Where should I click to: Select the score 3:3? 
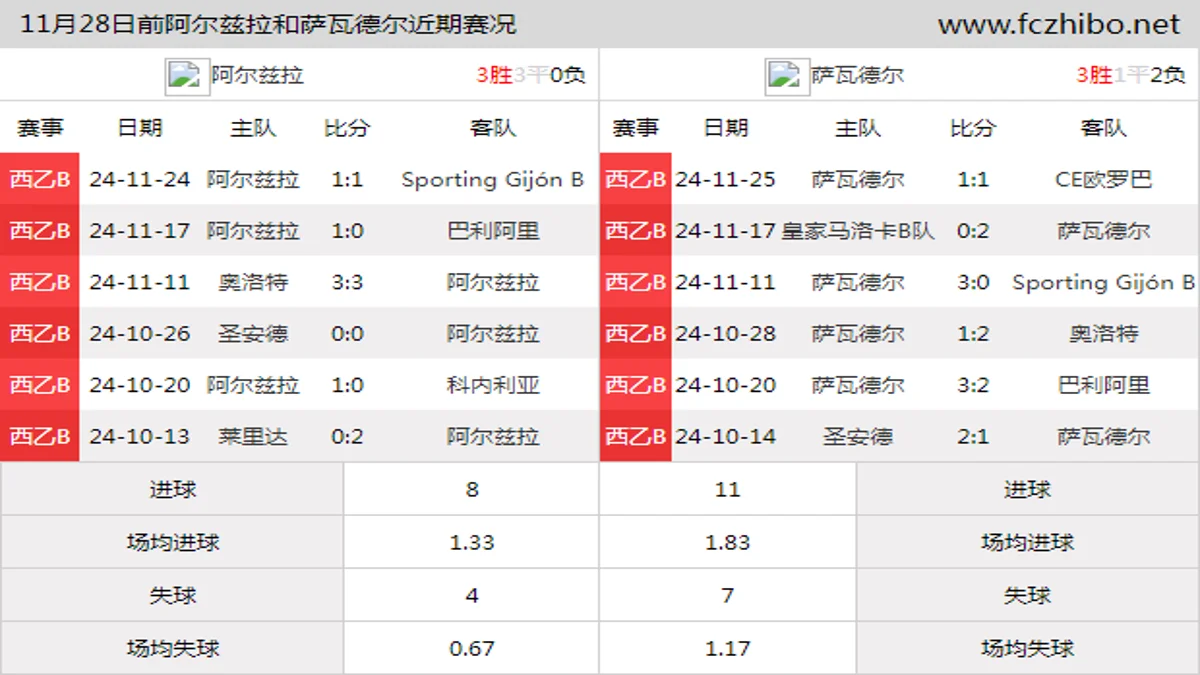click(x=347, y=283)
